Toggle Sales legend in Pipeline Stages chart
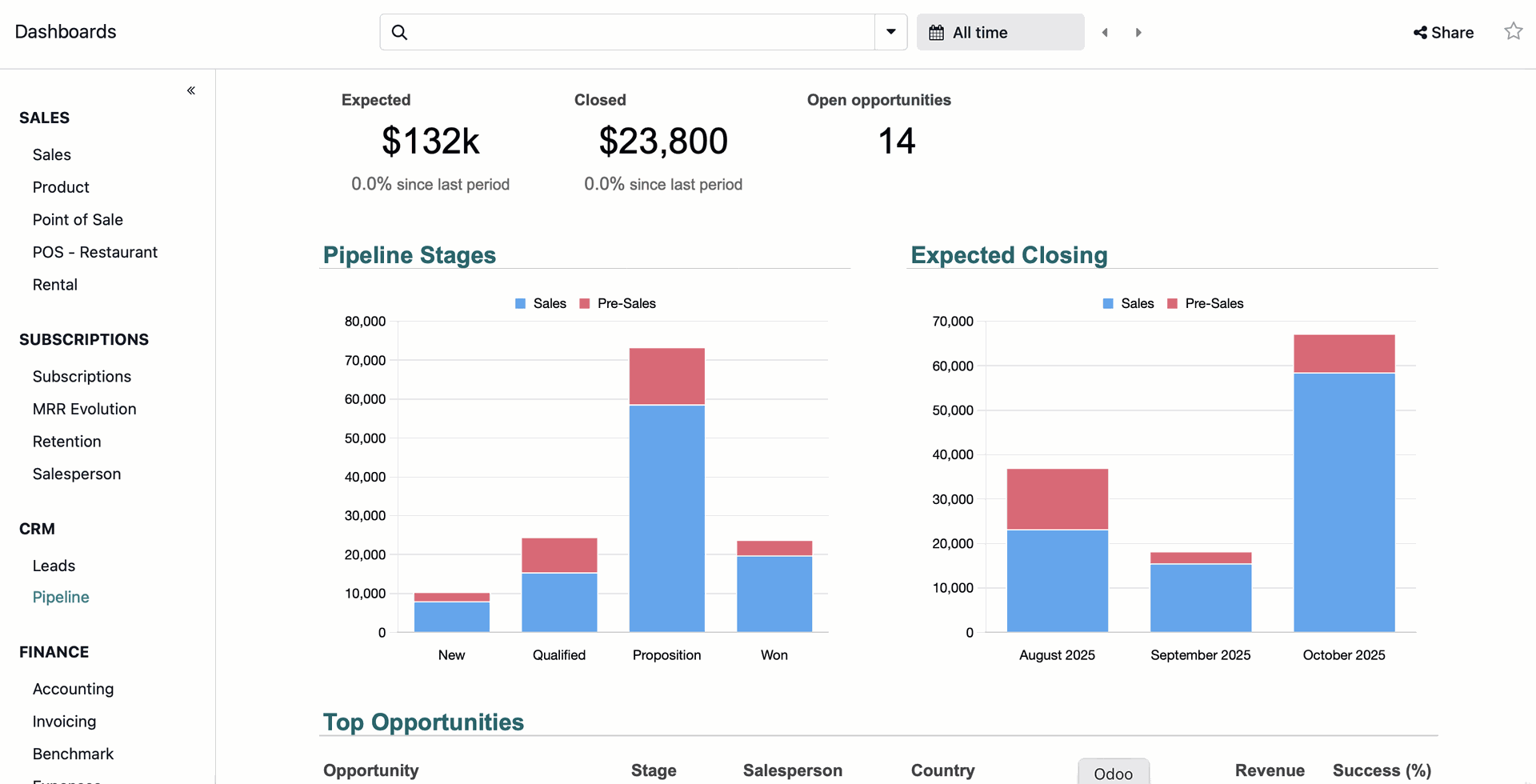The height and width of the screenshot is (784, 1536). (x=541, y=304)
